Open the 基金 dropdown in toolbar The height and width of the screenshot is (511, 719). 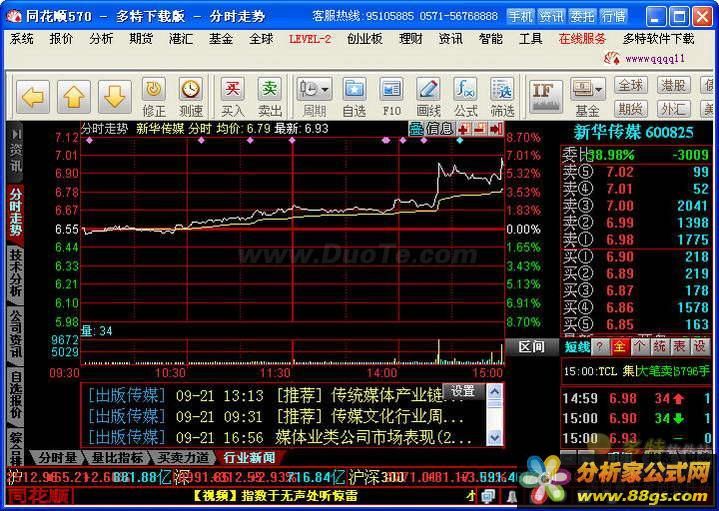tap(587, 97)
